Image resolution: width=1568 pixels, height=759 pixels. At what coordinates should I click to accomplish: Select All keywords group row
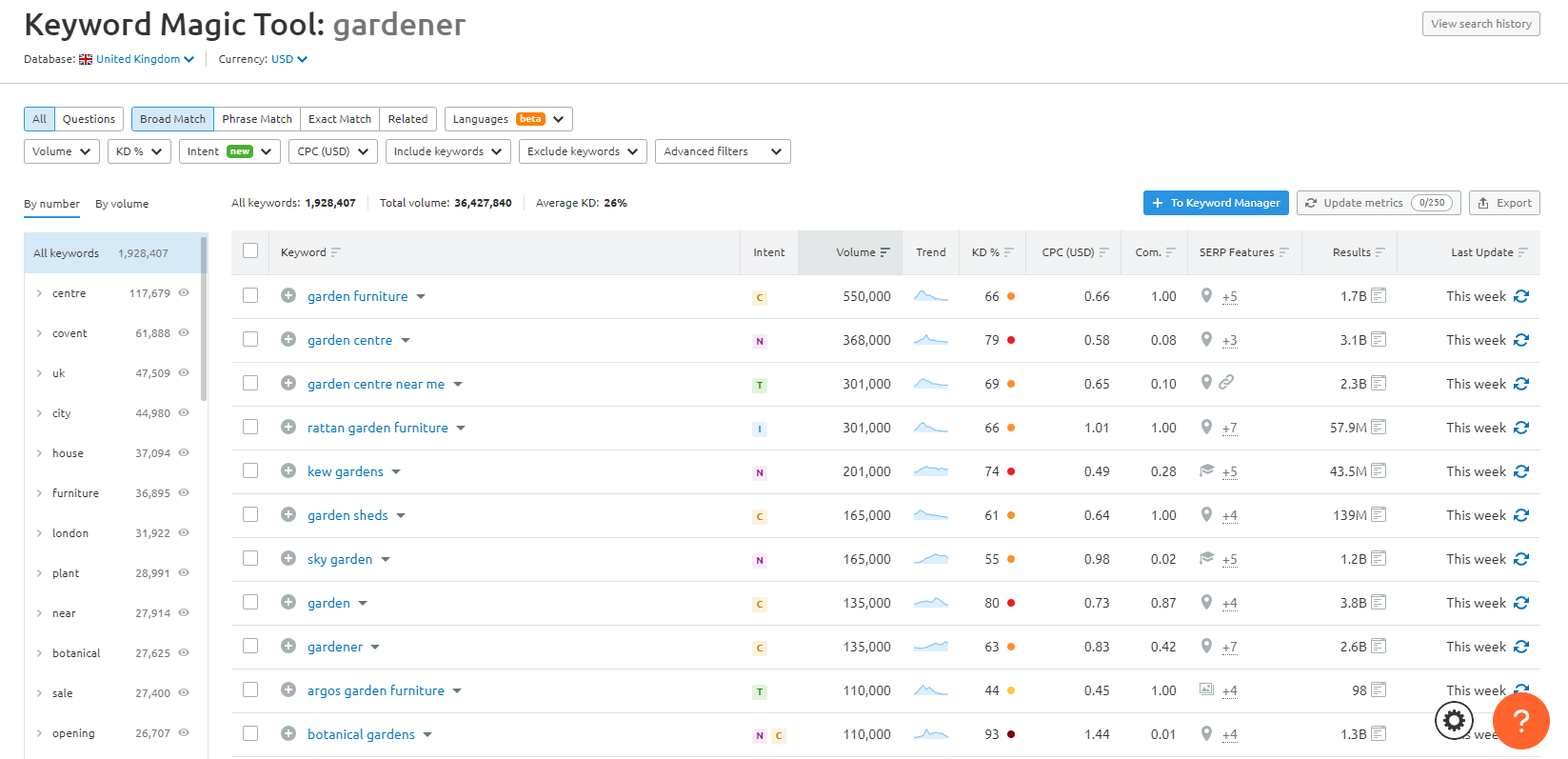112,253
